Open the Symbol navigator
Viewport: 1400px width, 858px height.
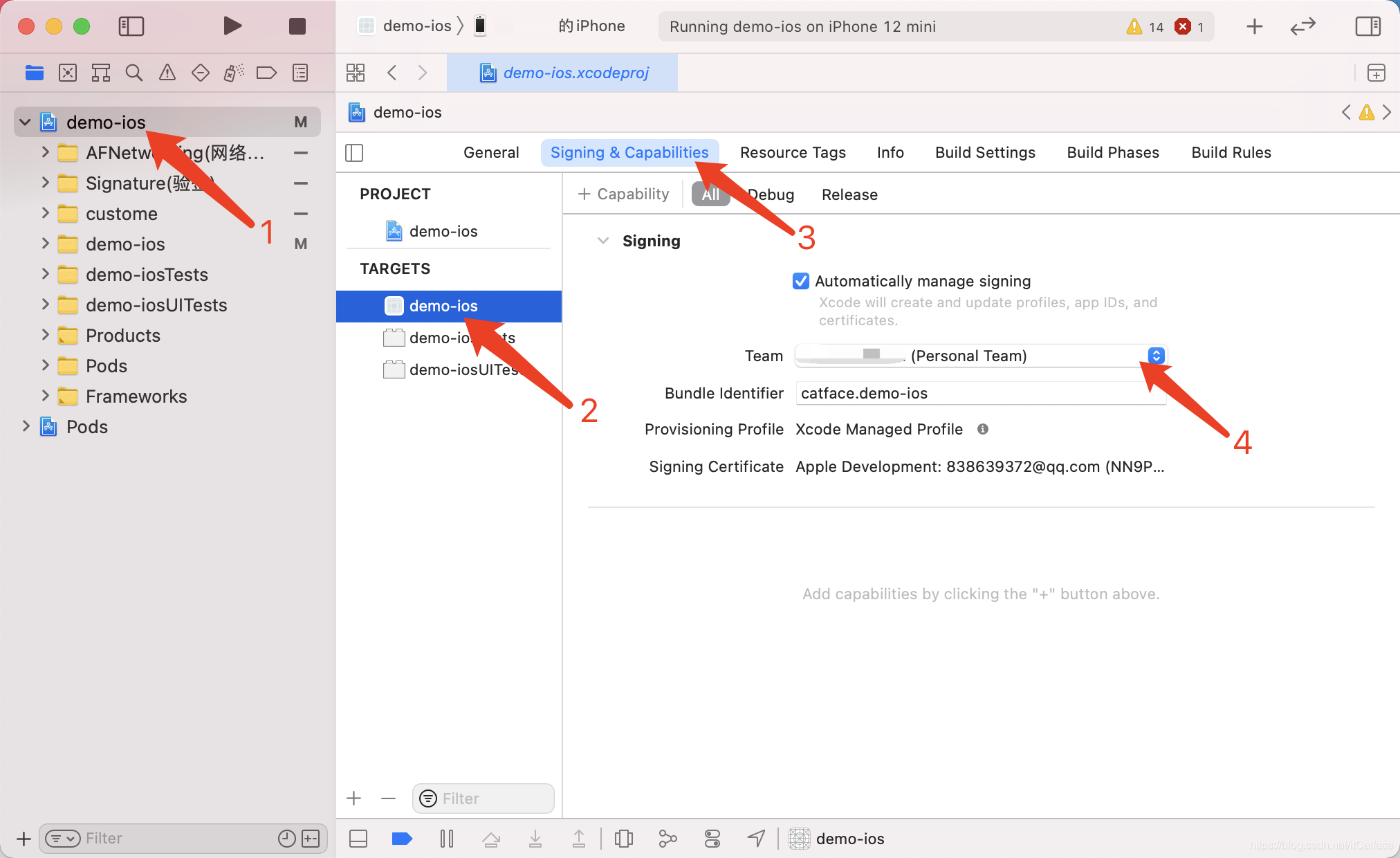coord(101,73)
